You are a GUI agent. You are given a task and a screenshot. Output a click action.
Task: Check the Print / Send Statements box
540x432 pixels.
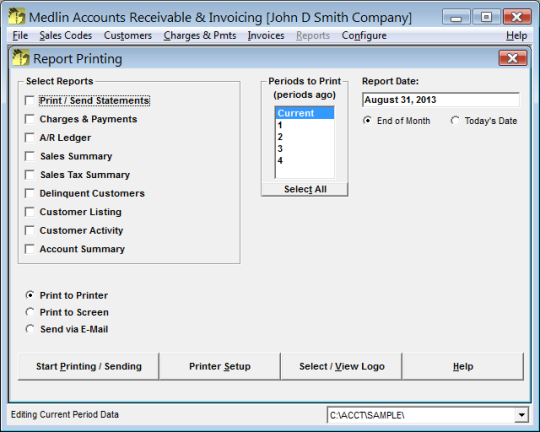pyautogui.click(x=30, y=101)
